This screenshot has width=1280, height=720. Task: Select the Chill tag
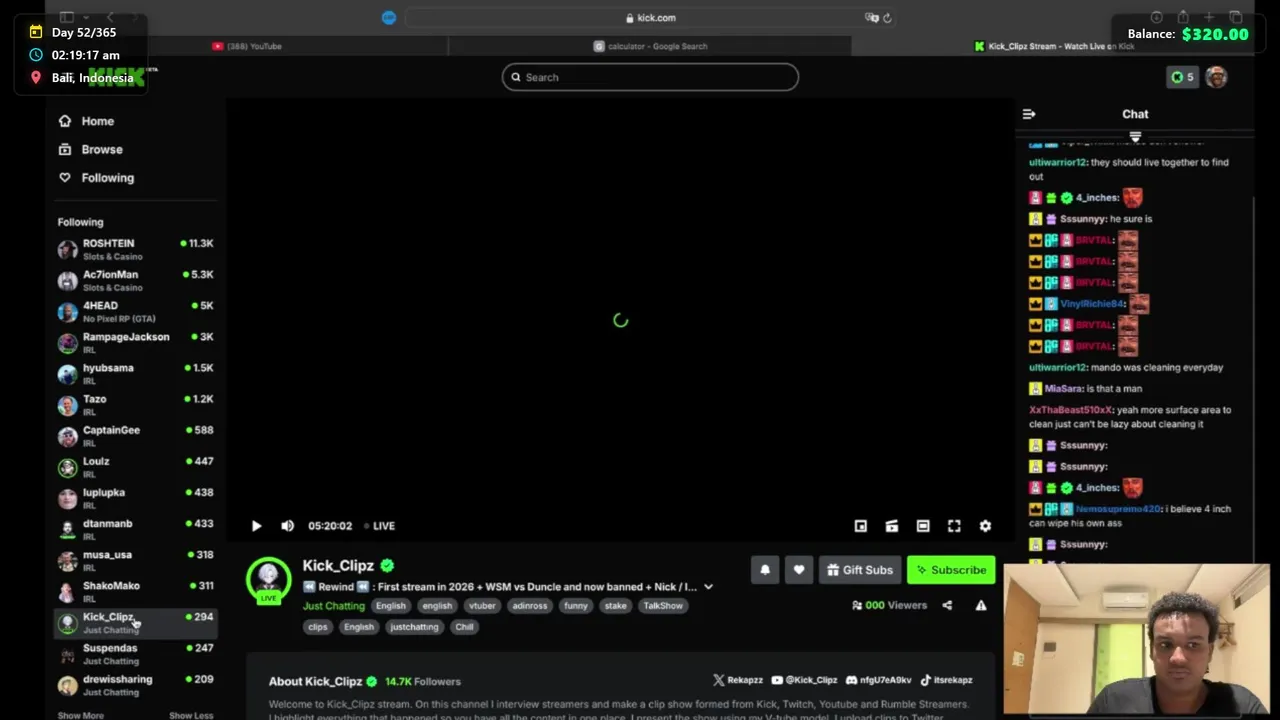tap(464, 627)
